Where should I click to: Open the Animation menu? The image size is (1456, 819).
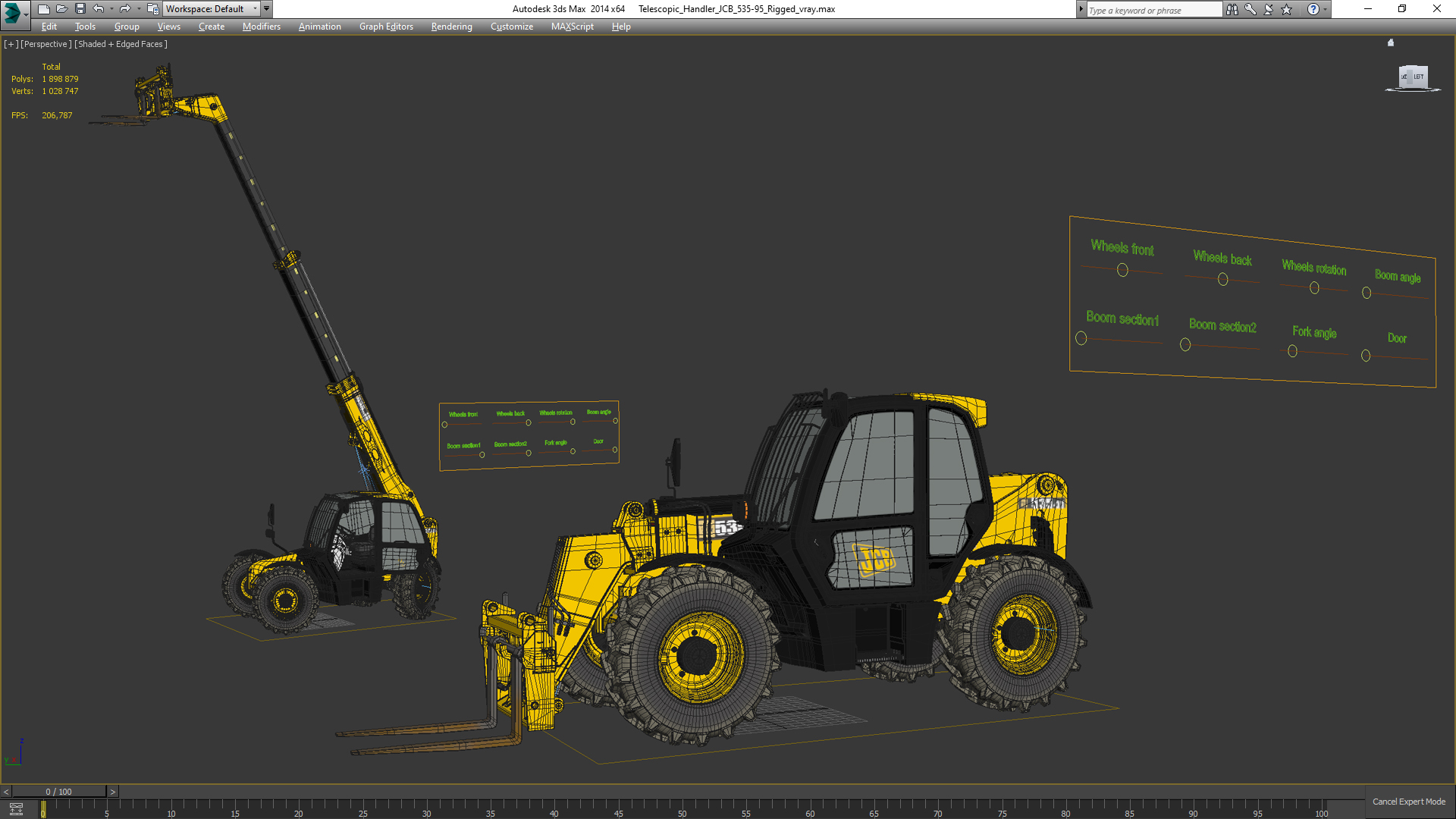point(319,27)
